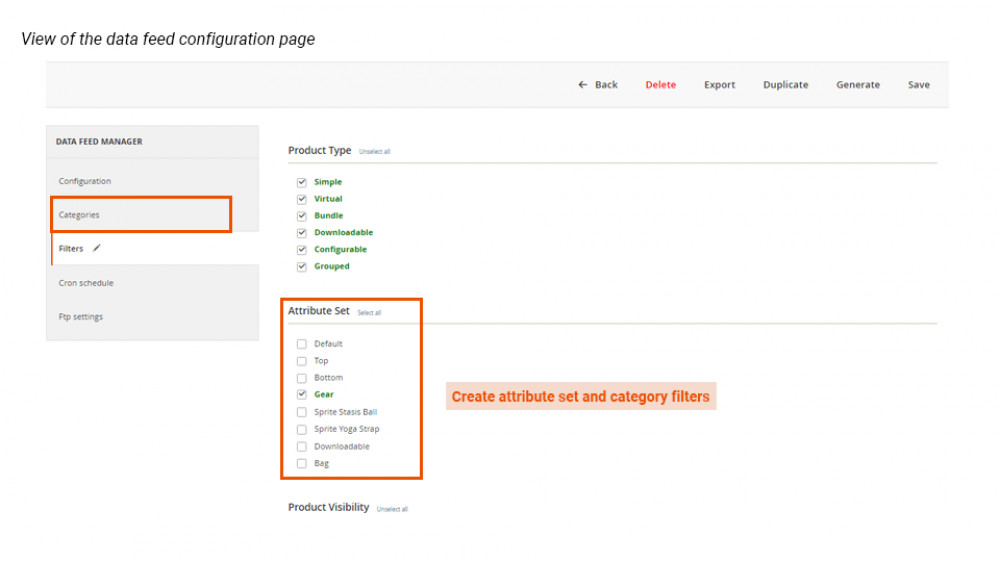Switch to the Categories tab

pyautogui.click(x=79, y=215)
